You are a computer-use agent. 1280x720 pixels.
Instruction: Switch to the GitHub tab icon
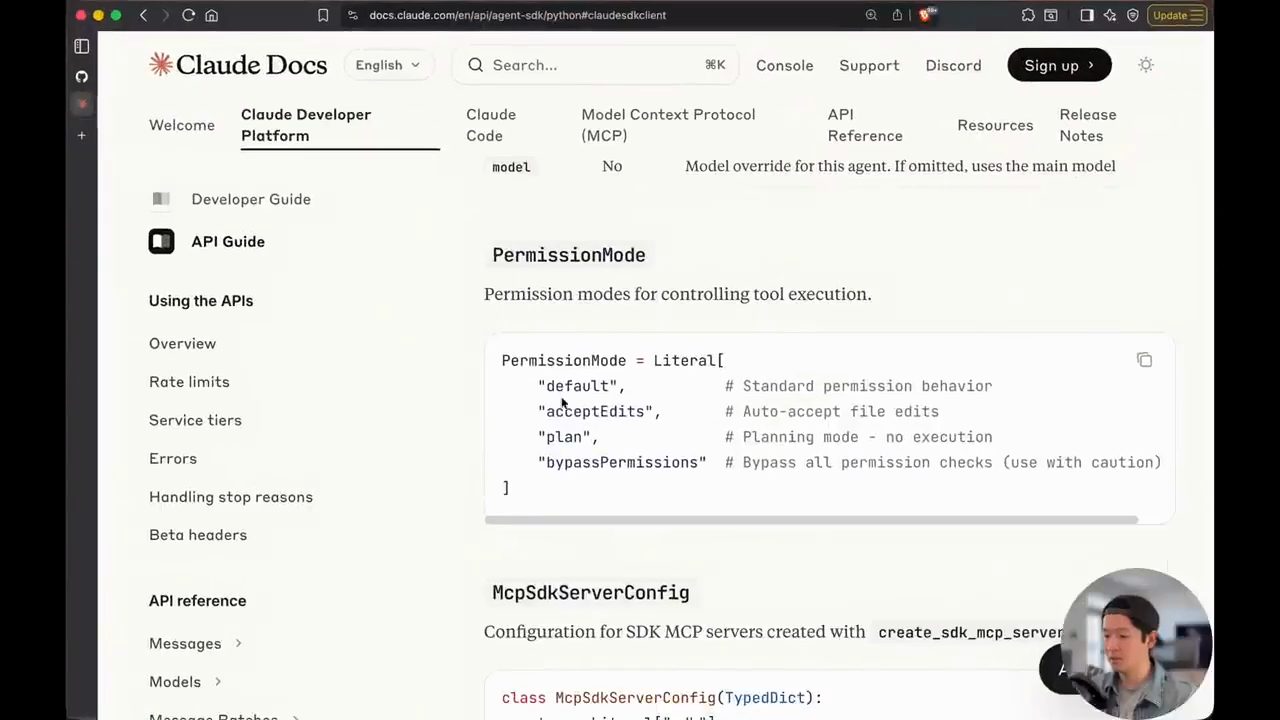pyautogui.click(x=82, y=76)
